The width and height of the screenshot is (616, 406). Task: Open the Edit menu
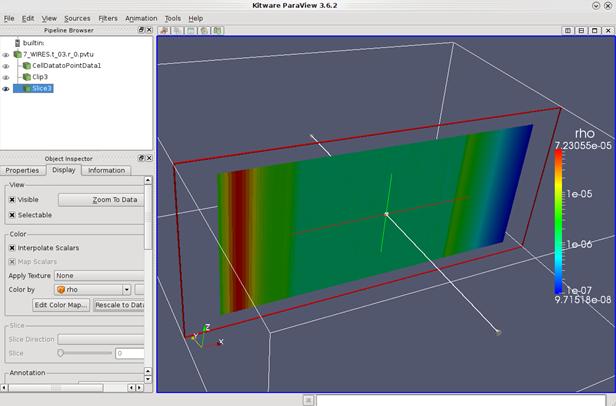(28, 18)
